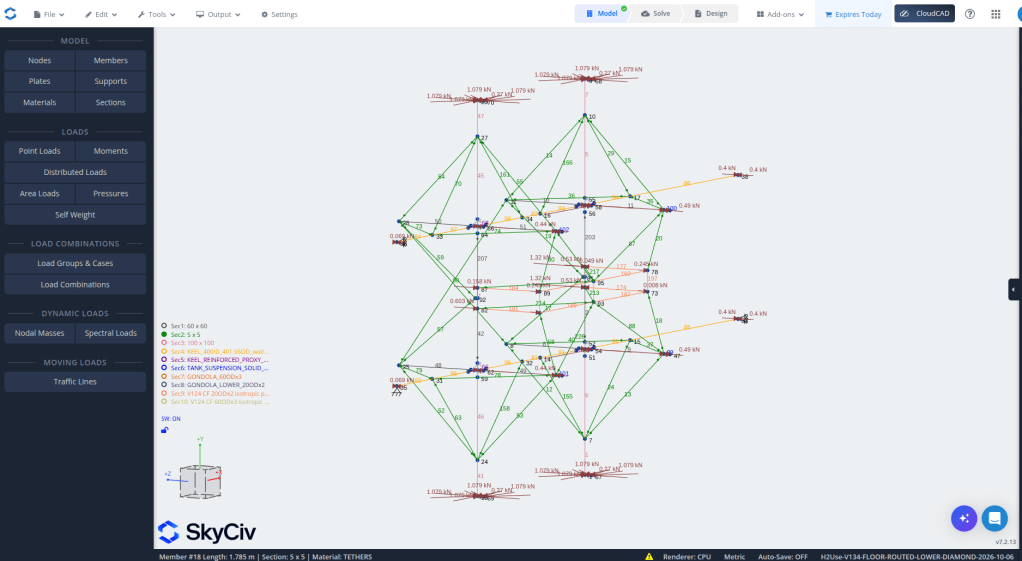The height and width of the screenshot is (561, 1022).
Task: Click the Expires Today link
Action: (x=853, y=14)
